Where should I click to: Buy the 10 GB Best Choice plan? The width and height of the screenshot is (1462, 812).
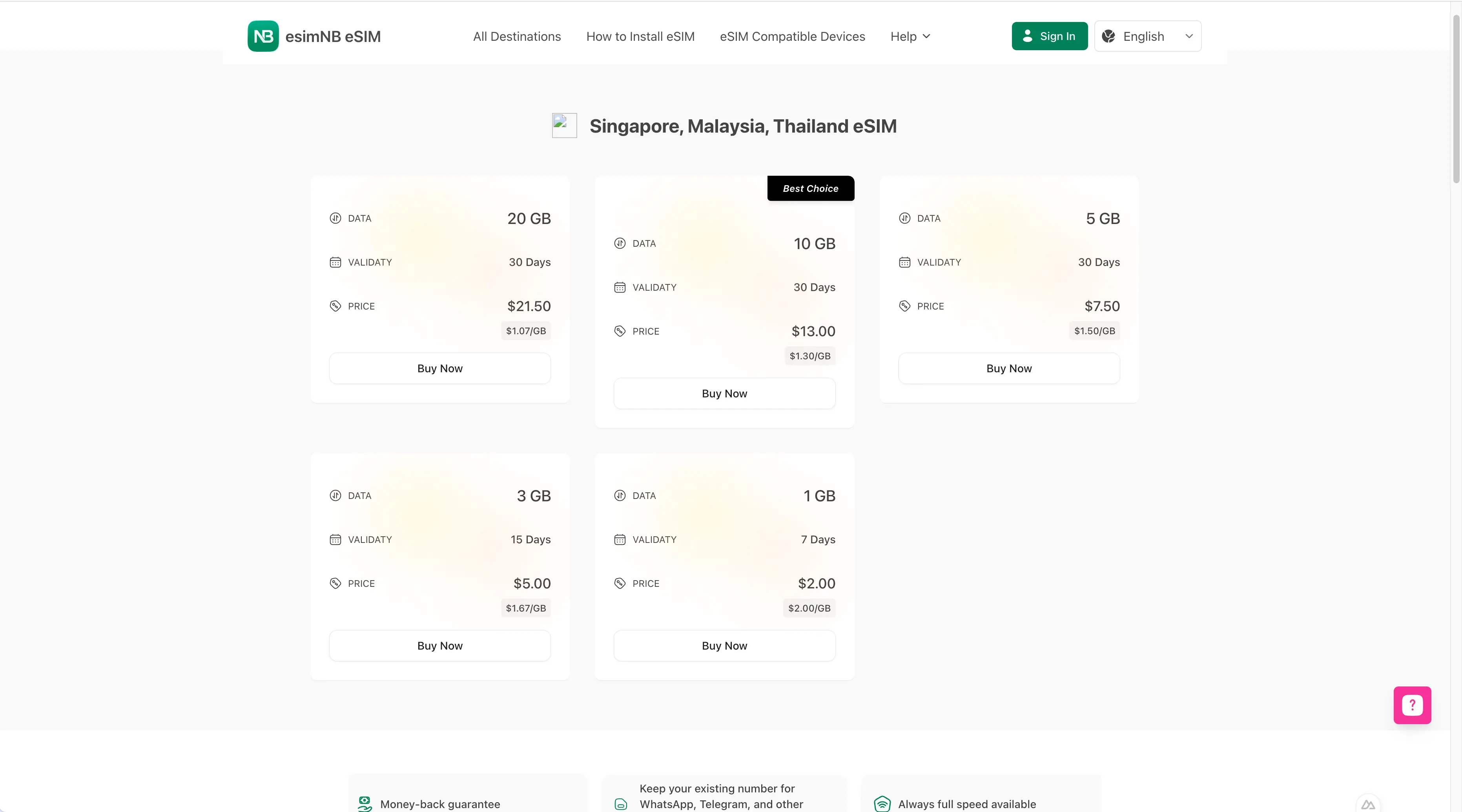tap(724, 393)
